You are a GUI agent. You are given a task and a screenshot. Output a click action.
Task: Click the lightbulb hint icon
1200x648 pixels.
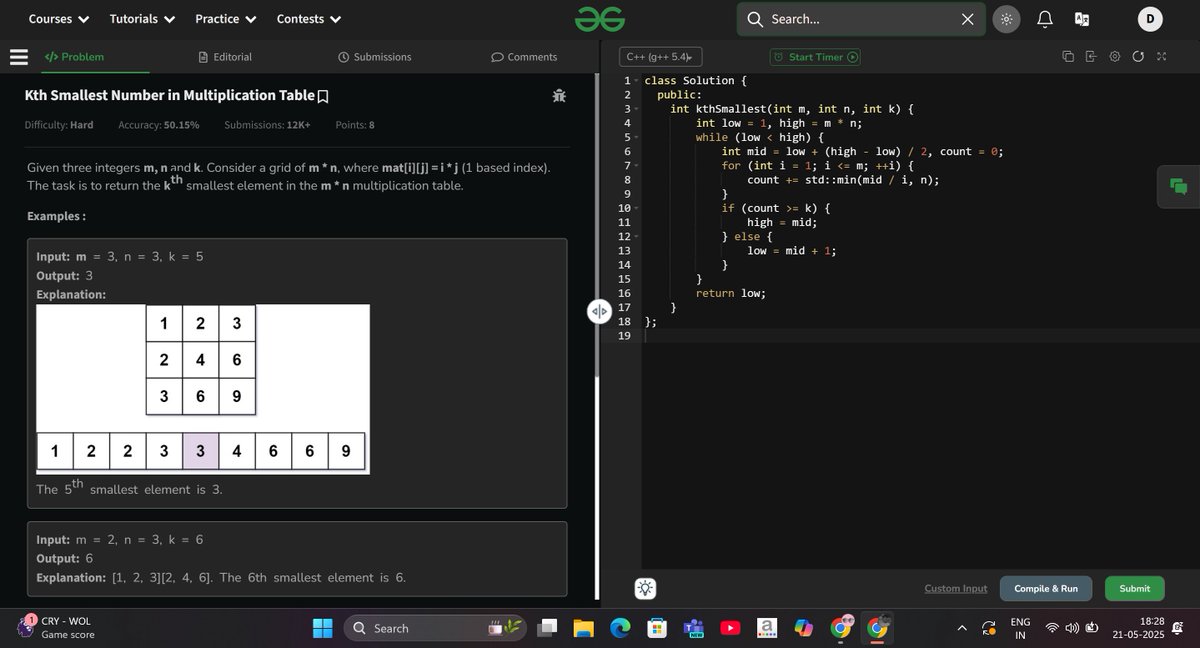pos(645,588)
